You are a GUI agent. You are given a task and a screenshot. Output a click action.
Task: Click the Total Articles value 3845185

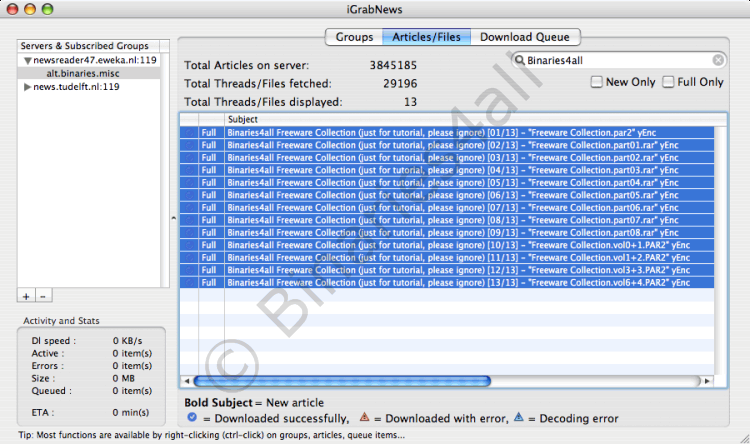pyautogui.click(x=393, y=65)
